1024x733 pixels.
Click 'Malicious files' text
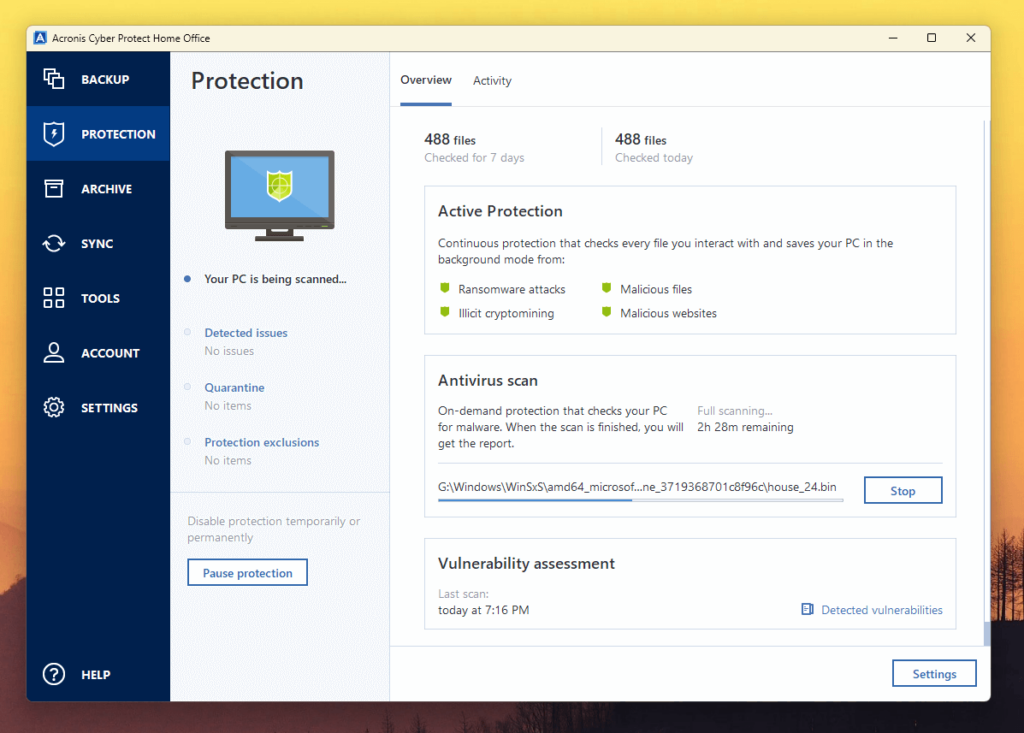point(656,289)
